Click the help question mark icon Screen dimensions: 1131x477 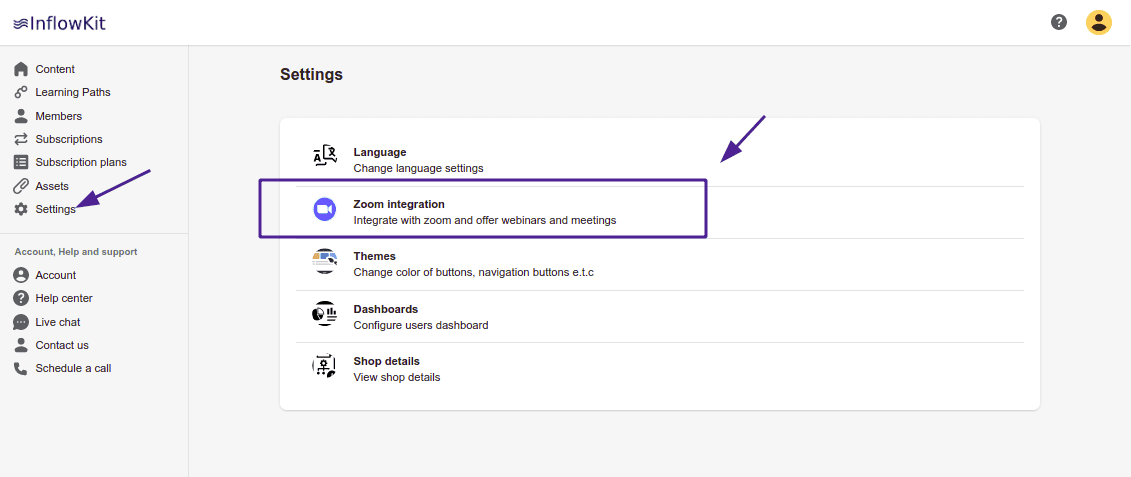tap(1059, 22)
